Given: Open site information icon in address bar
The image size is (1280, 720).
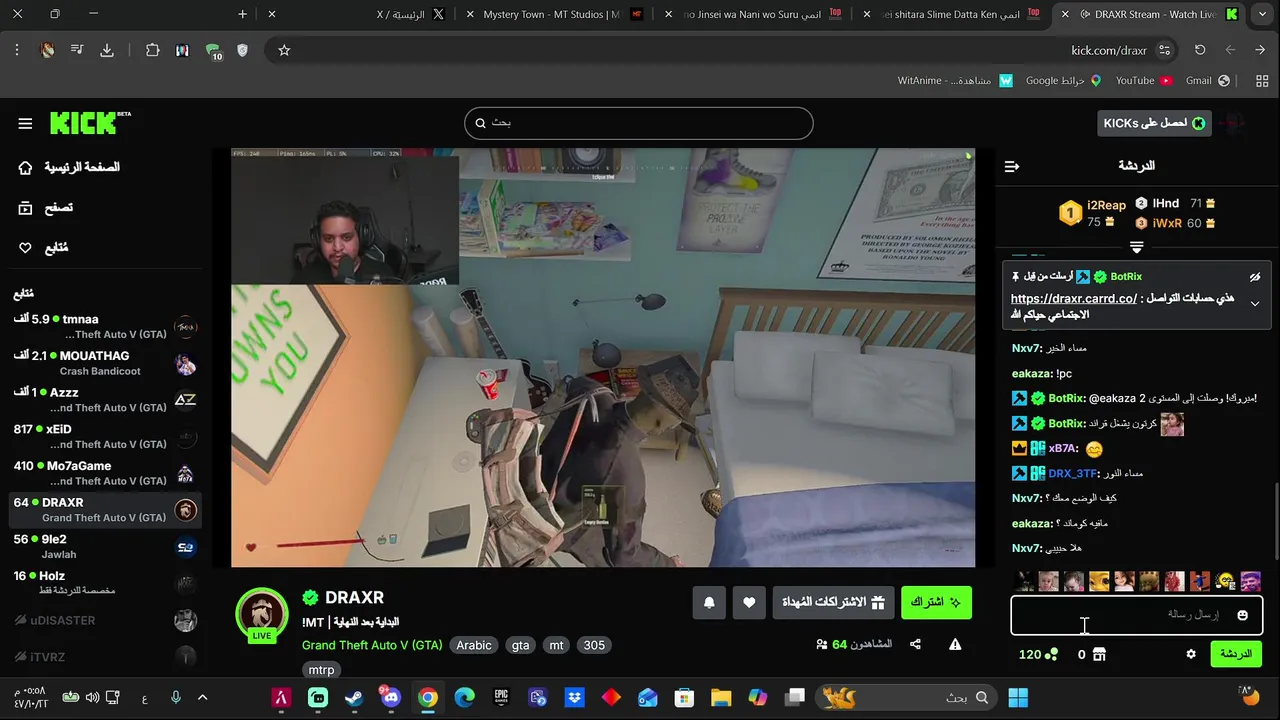Looking at the screenshot, I should point(1164,50).
